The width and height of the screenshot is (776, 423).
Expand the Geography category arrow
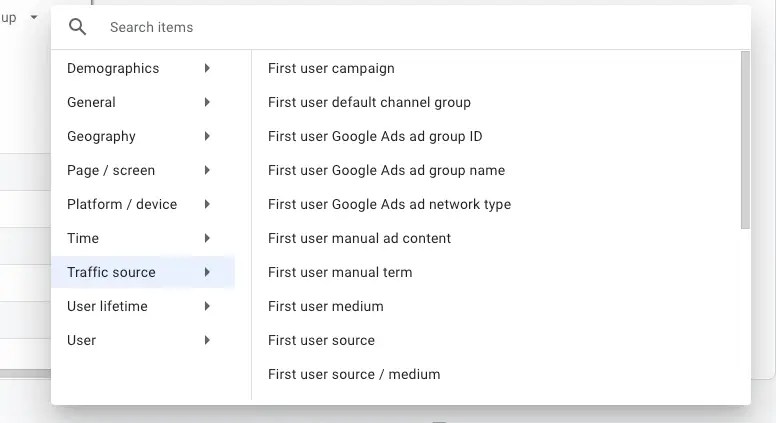[x=207, y=136]
